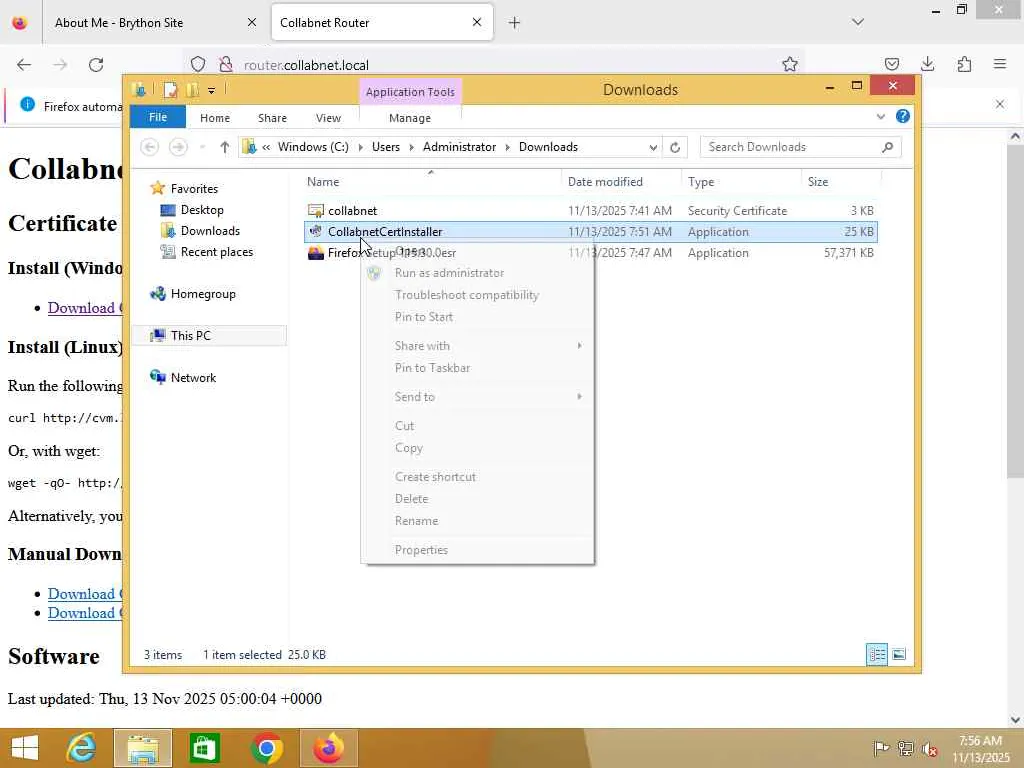Open the Home ribbon tab

215,118
